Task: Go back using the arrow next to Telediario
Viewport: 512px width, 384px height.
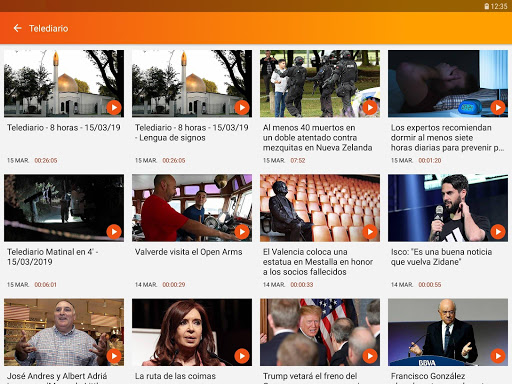Action: [17, 28]
